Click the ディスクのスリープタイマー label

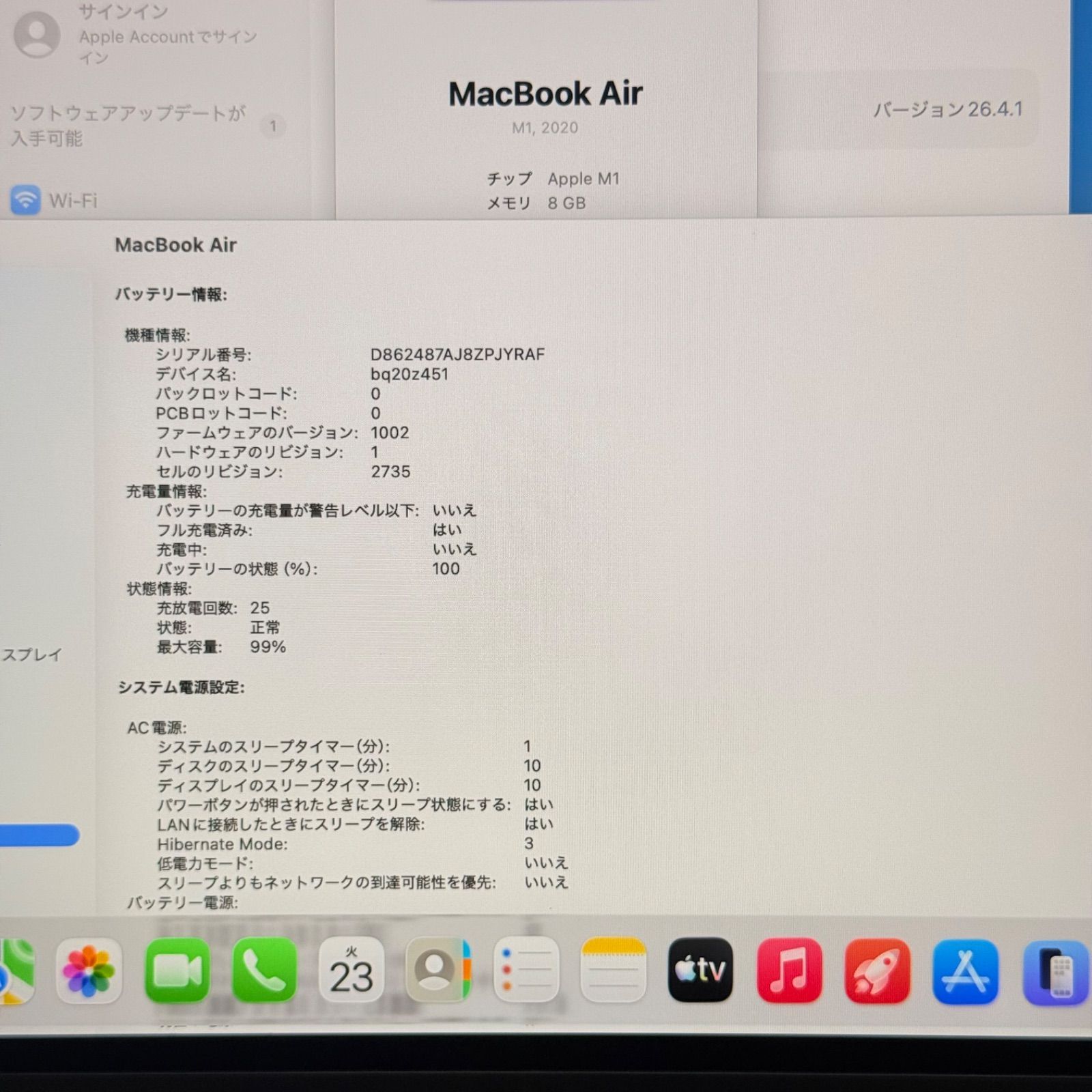(x=274, y=766)
